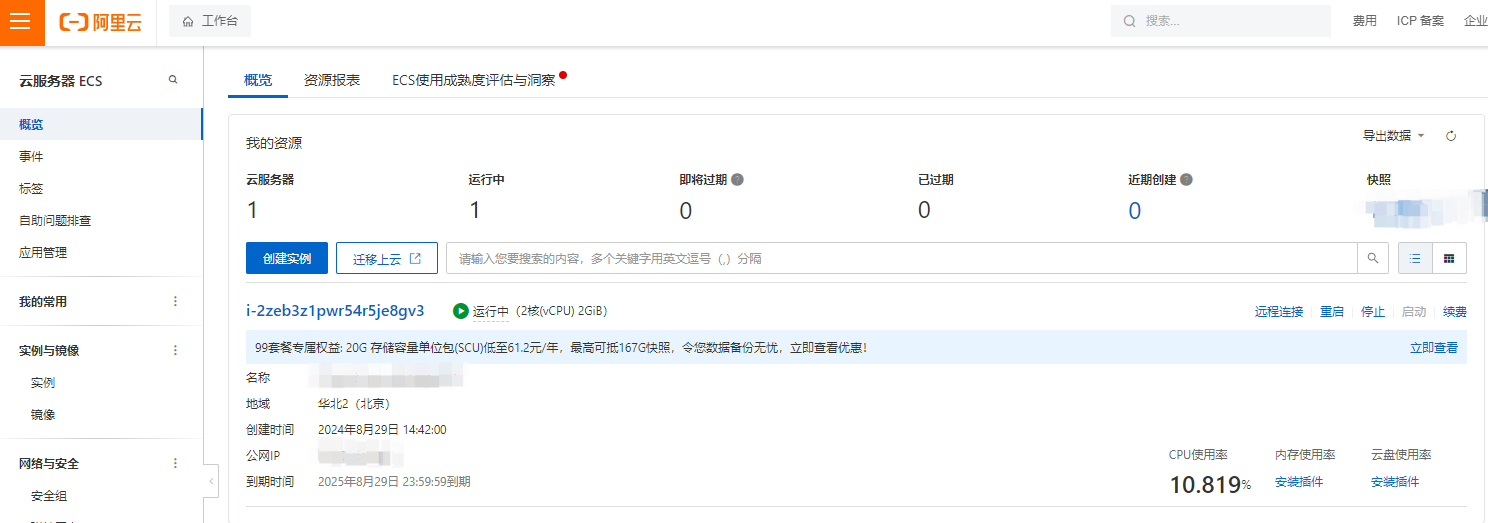This screenshot has height=523, width=1488.
Task: Click the external-link icon on 迁移上云
Action: pos(416,258)
